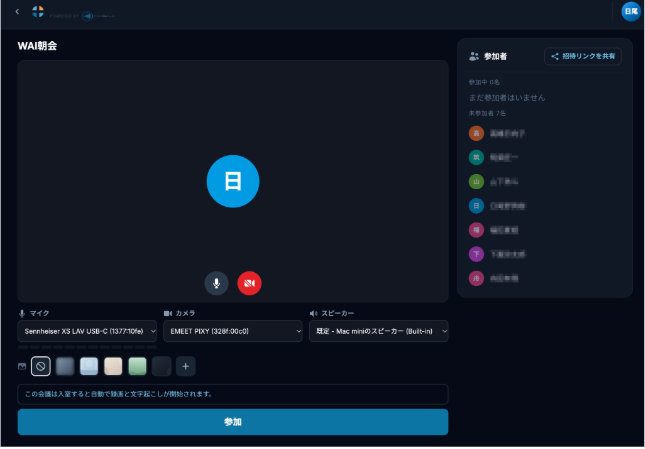Click the teal 筑 participant avatar
Image resolution: width=645 pixels, height=449 pixels.
(x=476, y=157)
